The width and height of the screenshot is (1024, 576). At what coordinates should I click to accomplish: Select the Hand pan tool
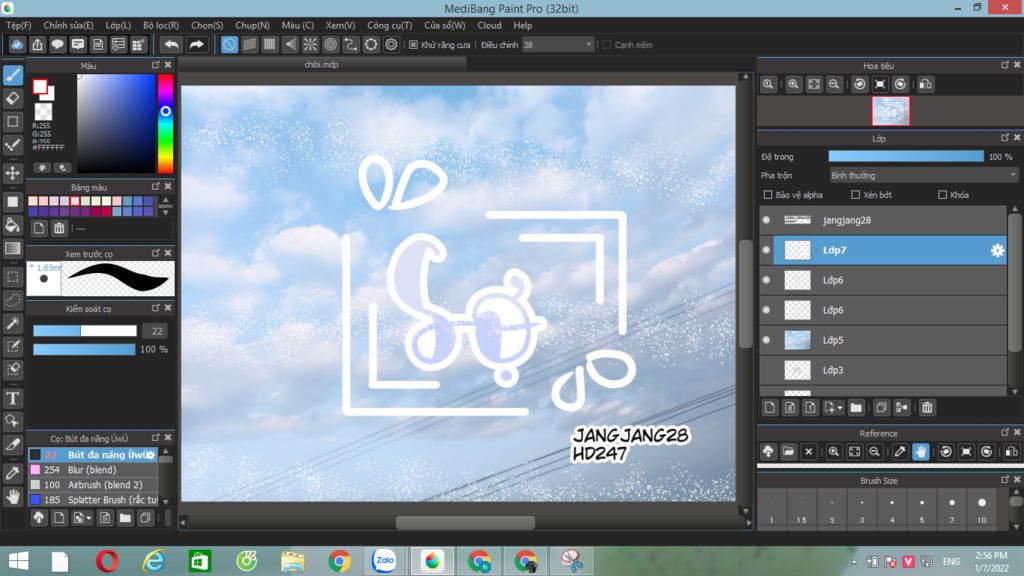pos(12,496)
